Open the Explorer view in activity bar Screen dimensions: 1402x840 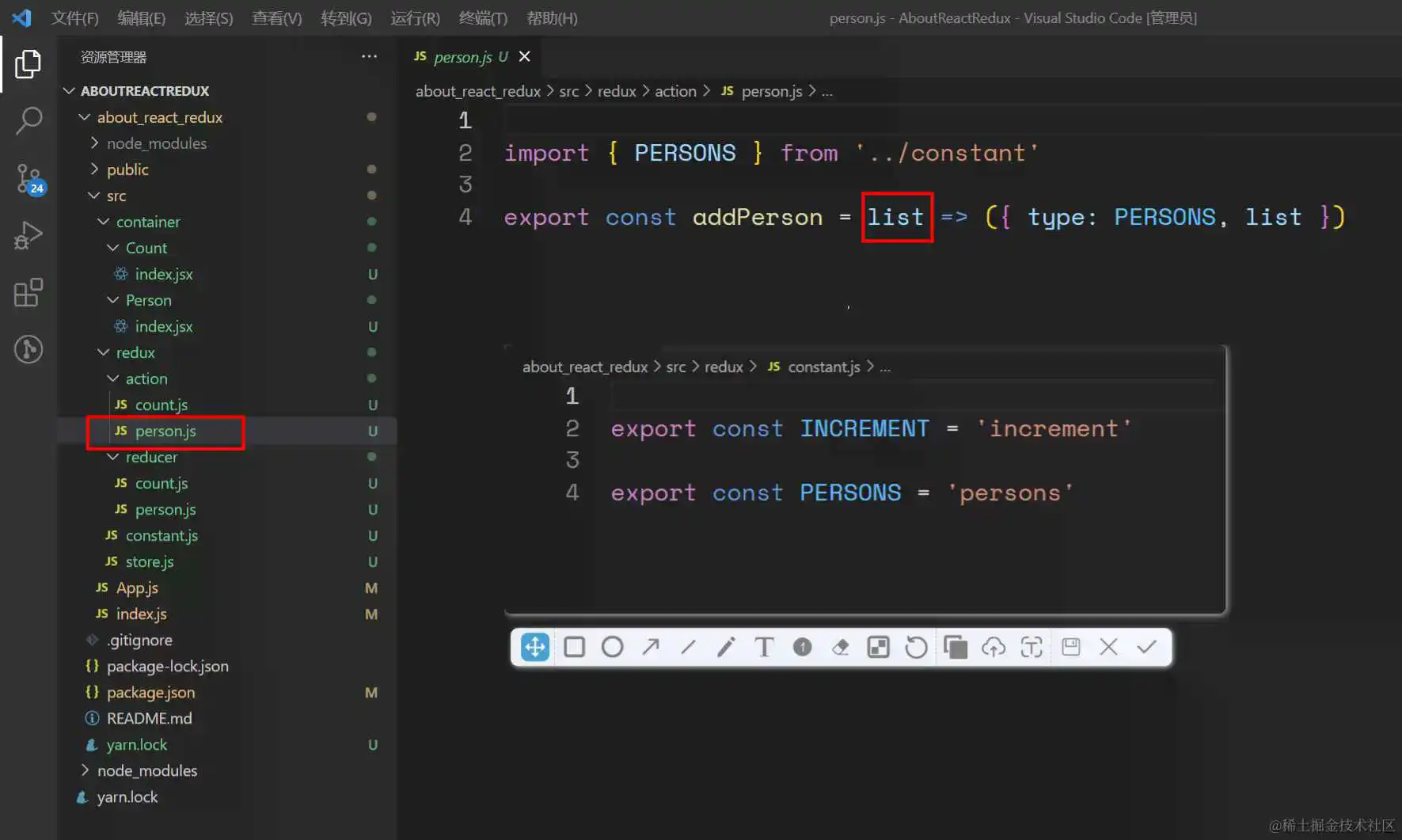point(28,64)
